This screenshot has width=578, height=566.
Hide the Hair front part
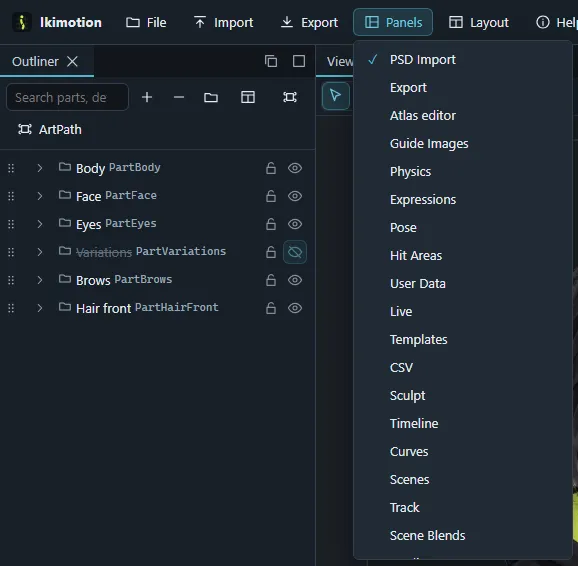coord(295,308)
